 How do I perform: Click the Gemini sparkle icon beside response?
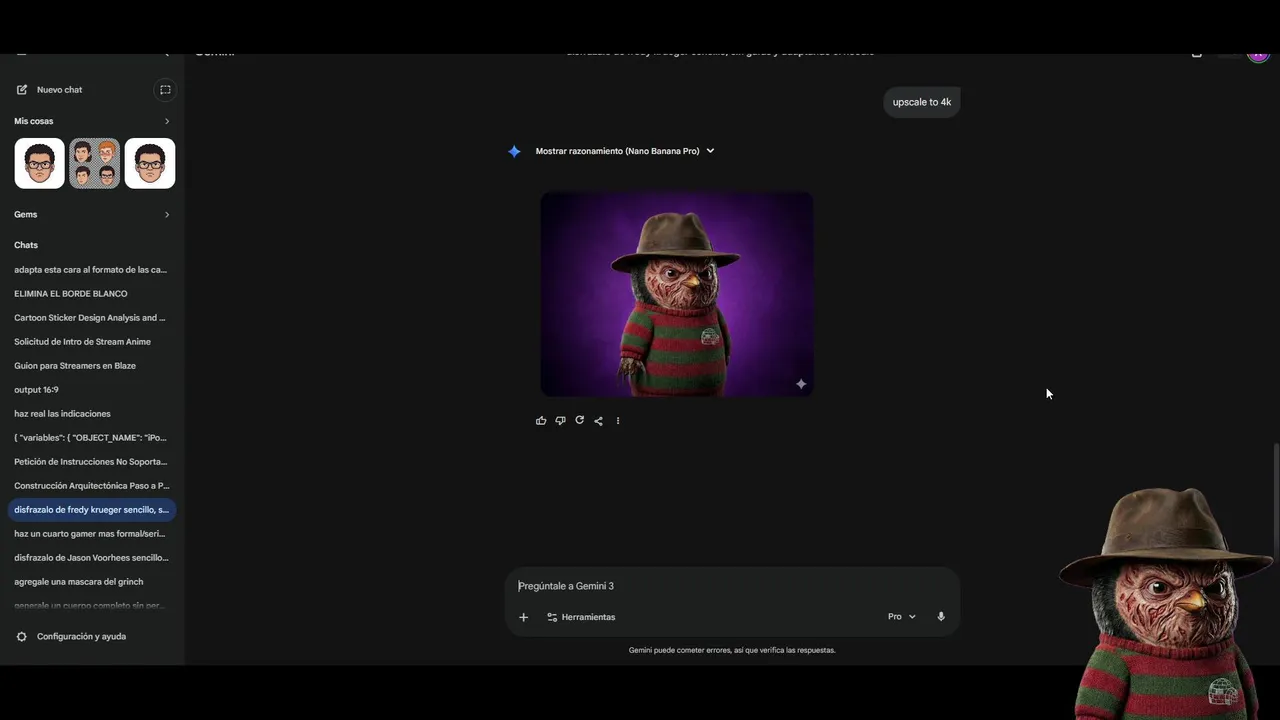pos(514,152)
